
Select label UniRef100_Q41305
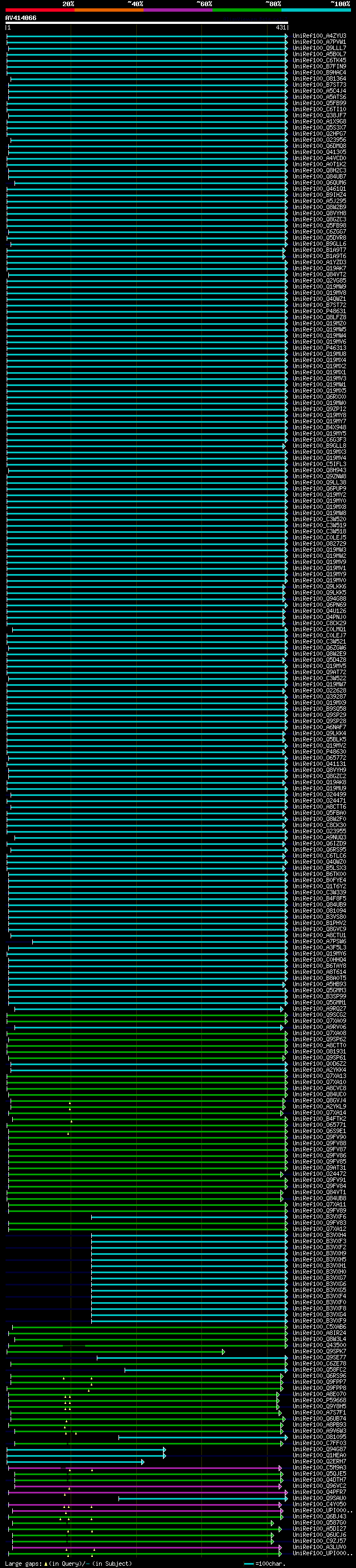[x=319, y=152]
